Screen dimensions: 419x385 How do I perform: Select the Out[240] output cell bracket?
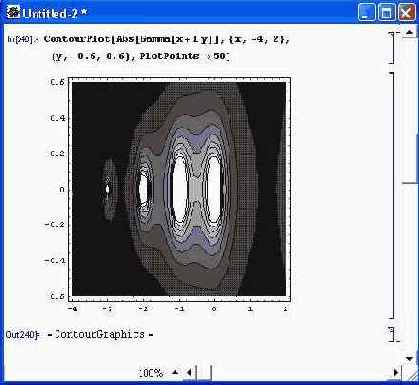coord(392,334)
